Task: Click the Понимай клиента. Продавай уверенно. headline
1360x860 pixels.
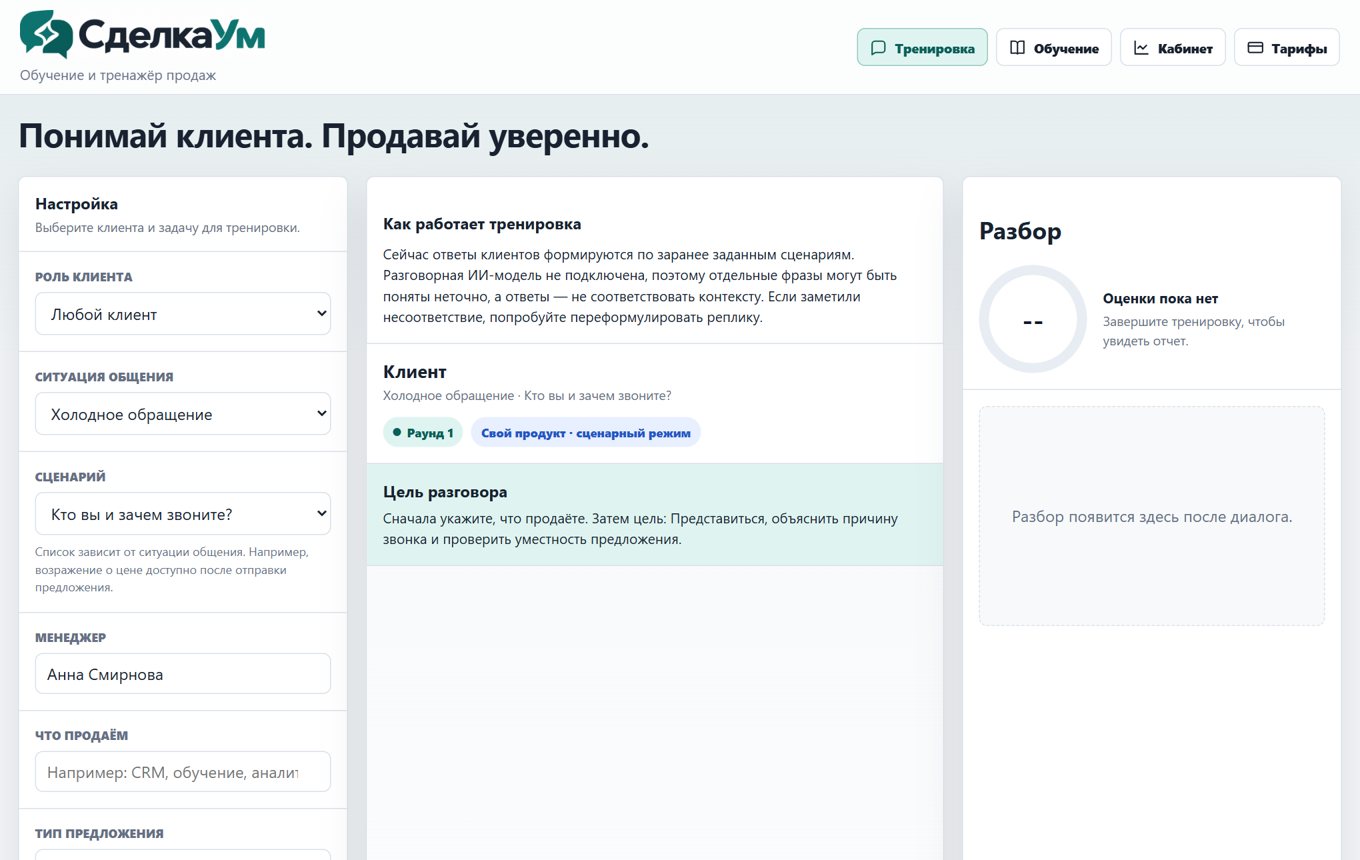Action: (334, 137)
